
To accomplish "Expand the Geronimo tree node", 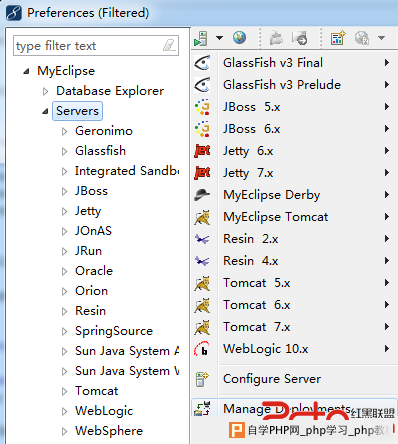I will pyautogui.click(x=64, y=131).
